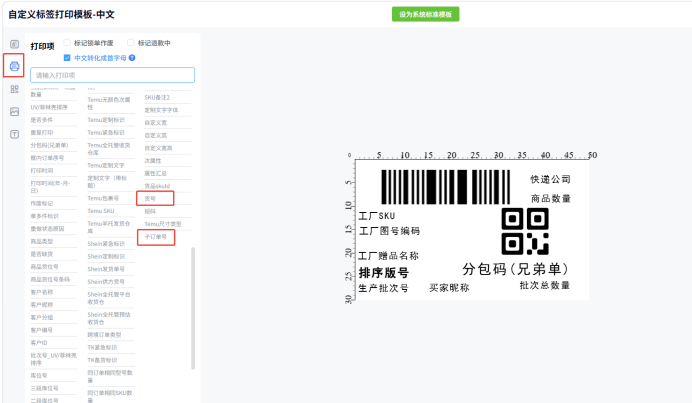This screenshot has height=403, width=692.
Task: Click the print items list vertical scrollbar
Action: 193,308
